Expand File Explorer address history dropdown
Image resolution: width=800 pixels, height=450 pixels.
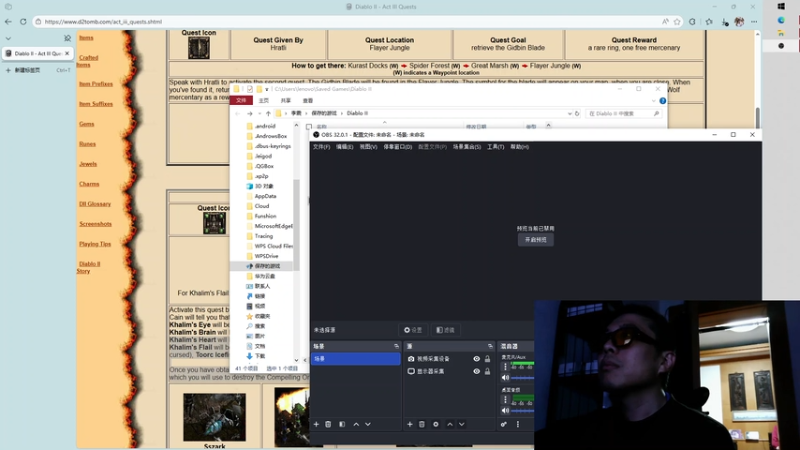[x=569, y=113]
